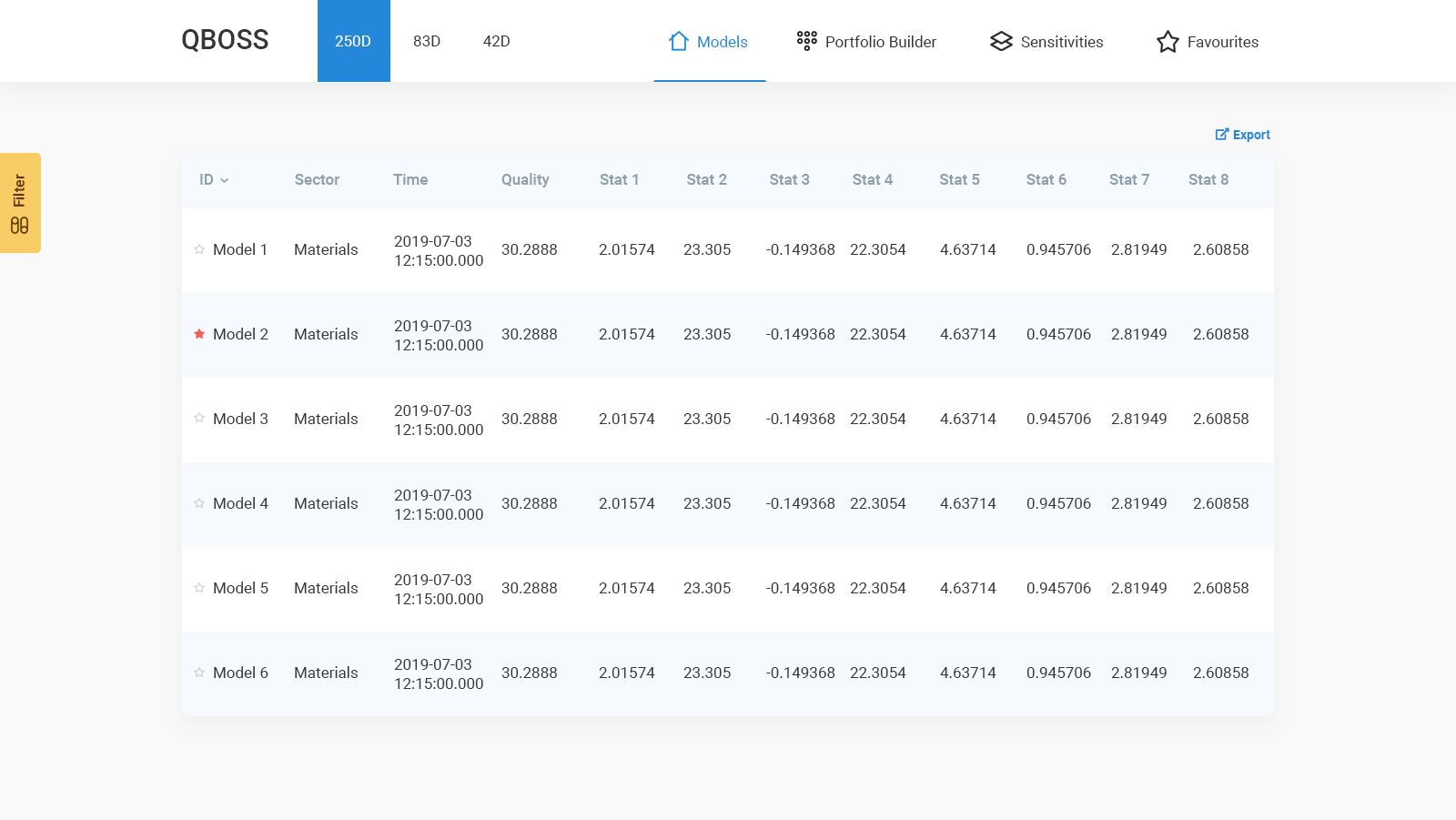
Task: Click the QBOSS logo
Action: click(225, 40)
